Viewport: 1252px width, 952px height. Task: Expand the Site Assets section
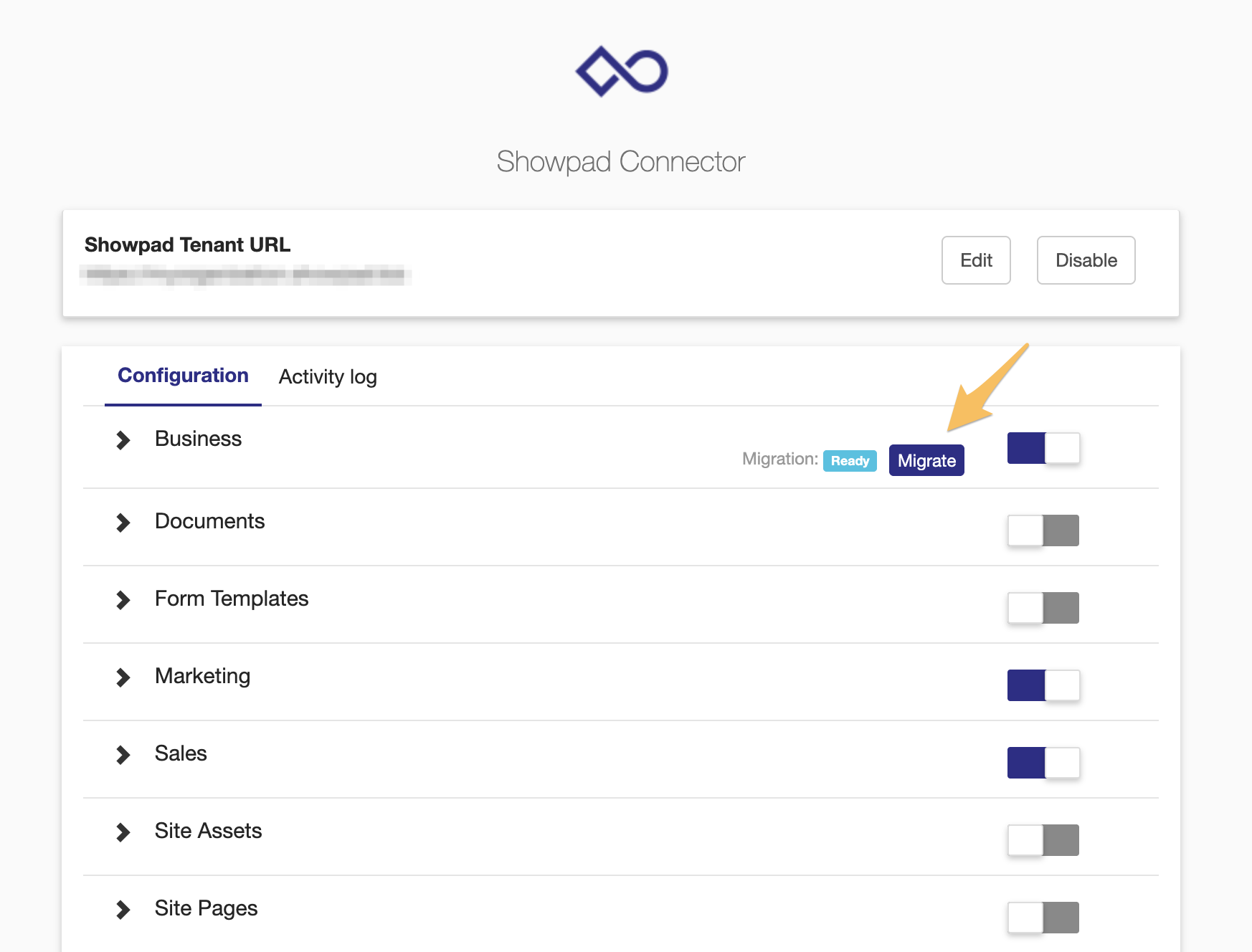tap(123, 832)
